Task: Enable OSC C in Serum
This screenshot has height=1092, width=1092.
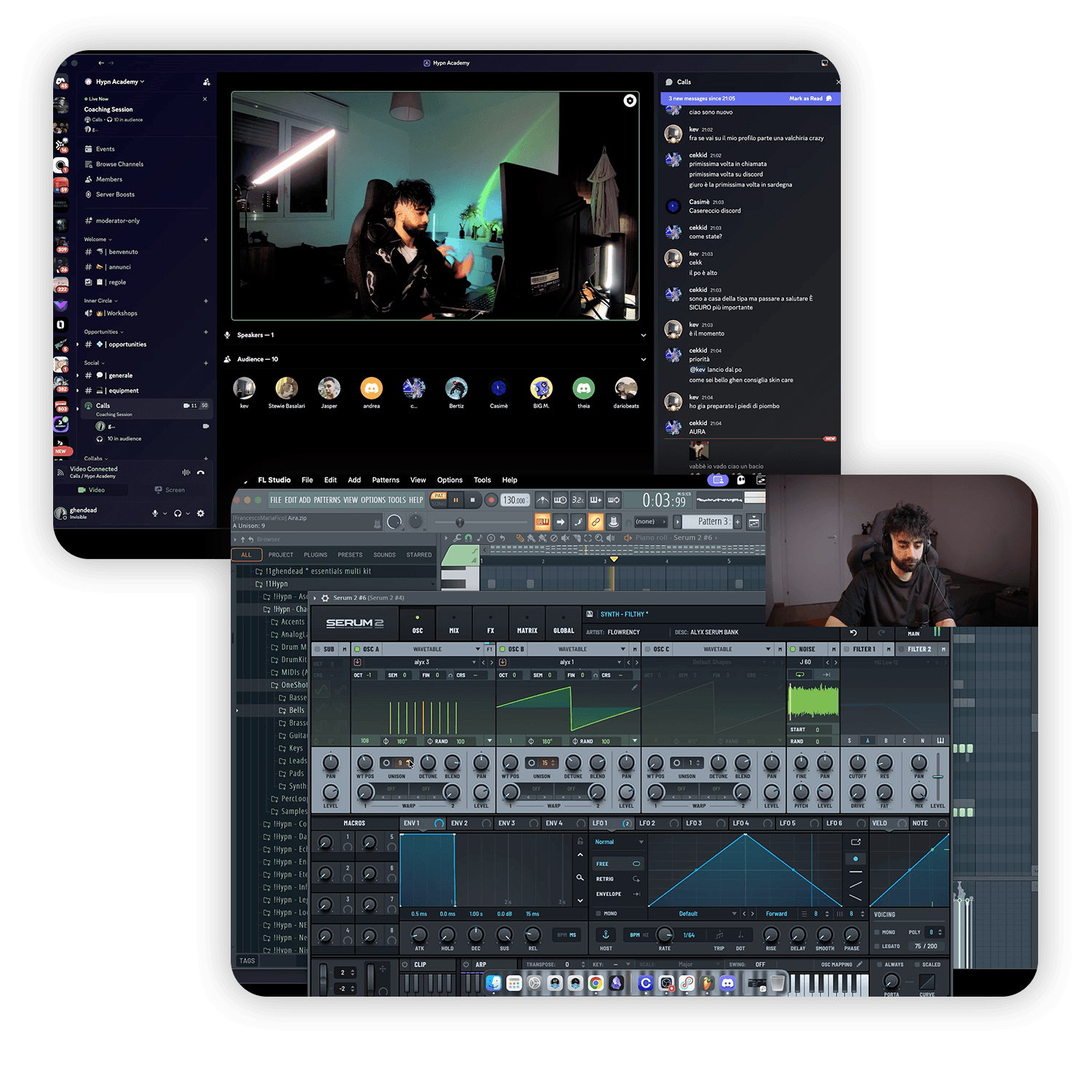Action: click(x=647, y=649)
